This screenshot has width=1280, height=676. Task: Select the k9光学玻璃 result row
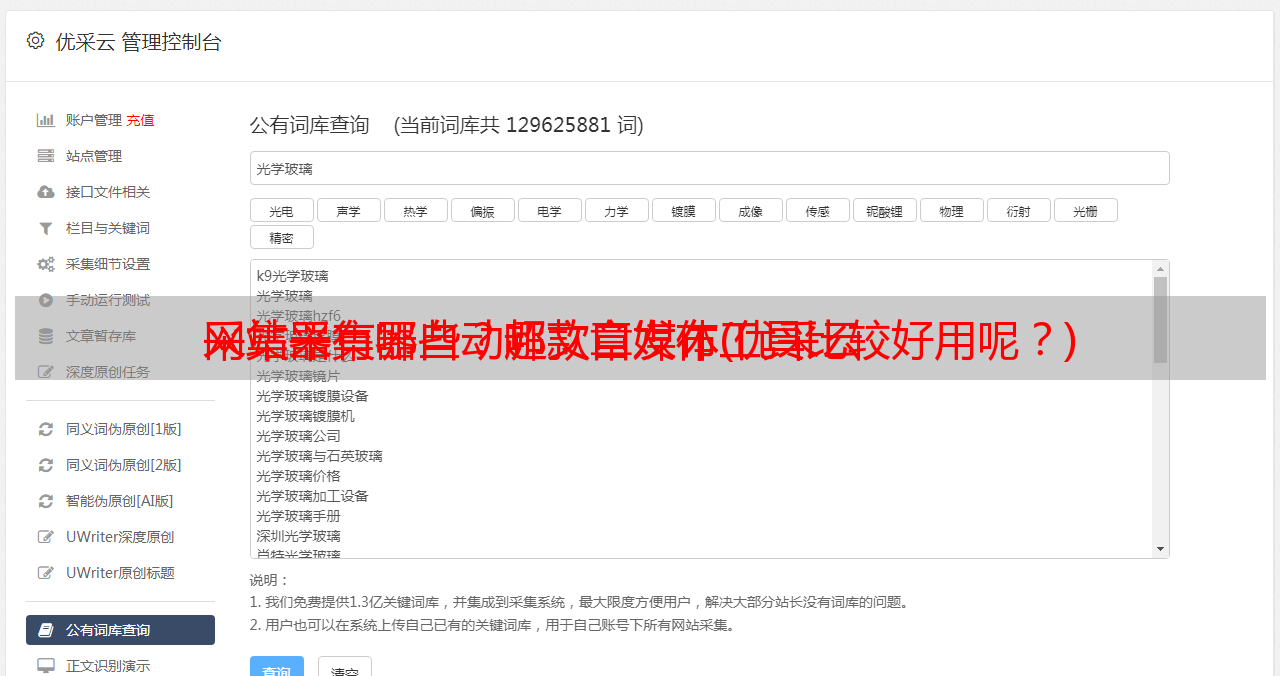coord(292,276)
